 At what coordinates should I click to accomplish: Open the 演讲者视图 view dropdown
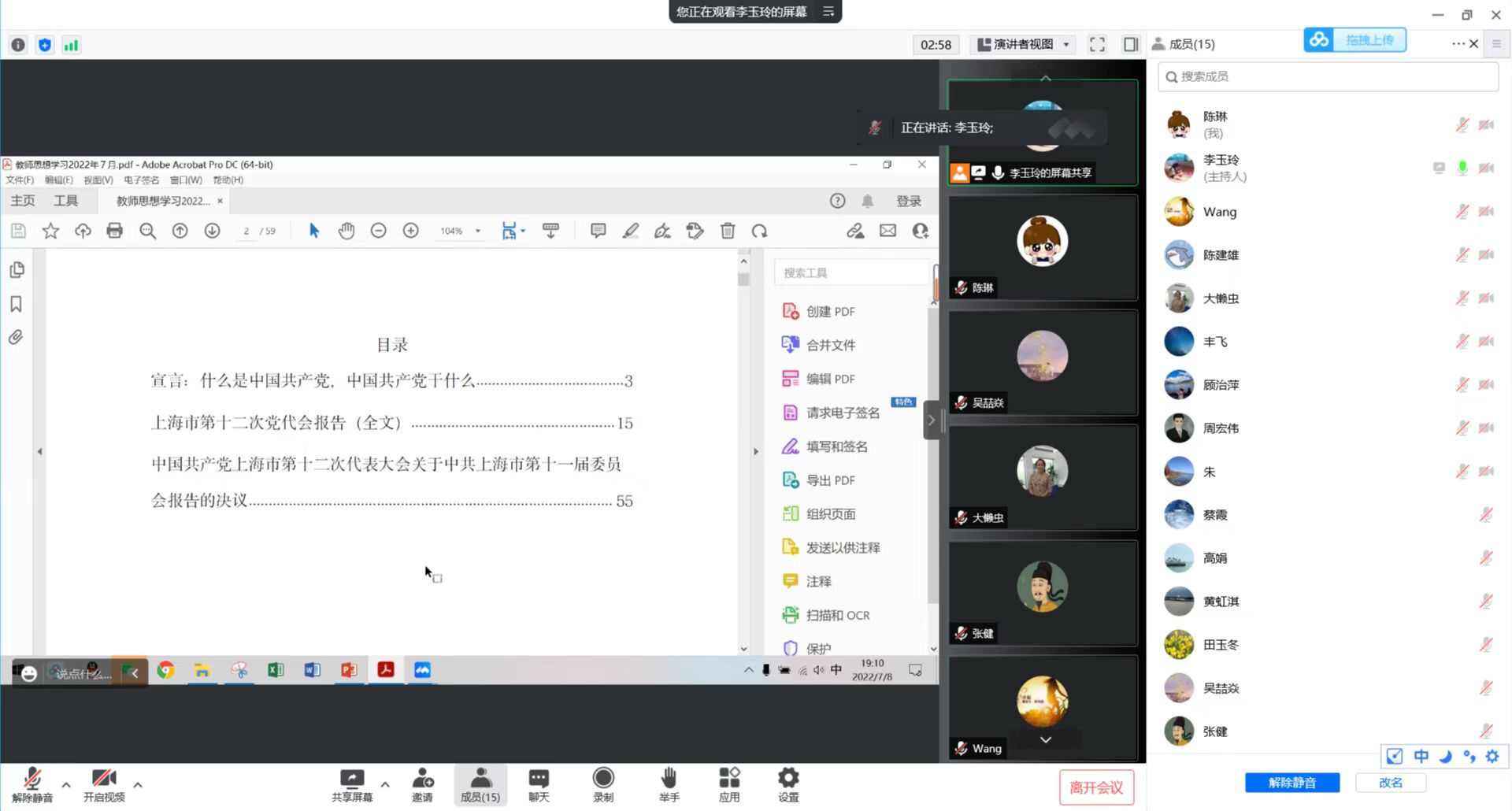pyautogui.click(x=1024, y=44)
